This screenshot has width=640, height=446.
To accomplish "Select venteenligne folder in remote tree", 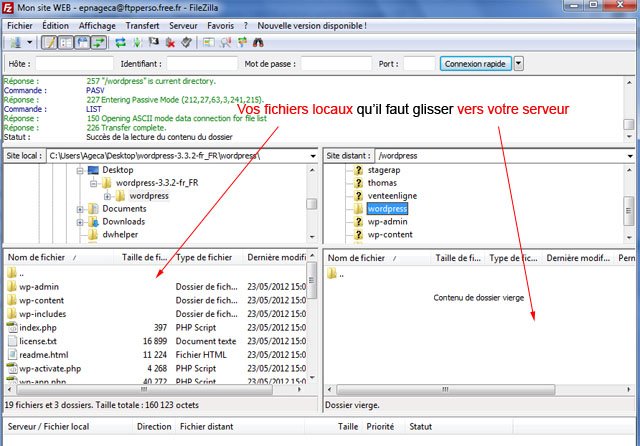I will click(392, 196).
